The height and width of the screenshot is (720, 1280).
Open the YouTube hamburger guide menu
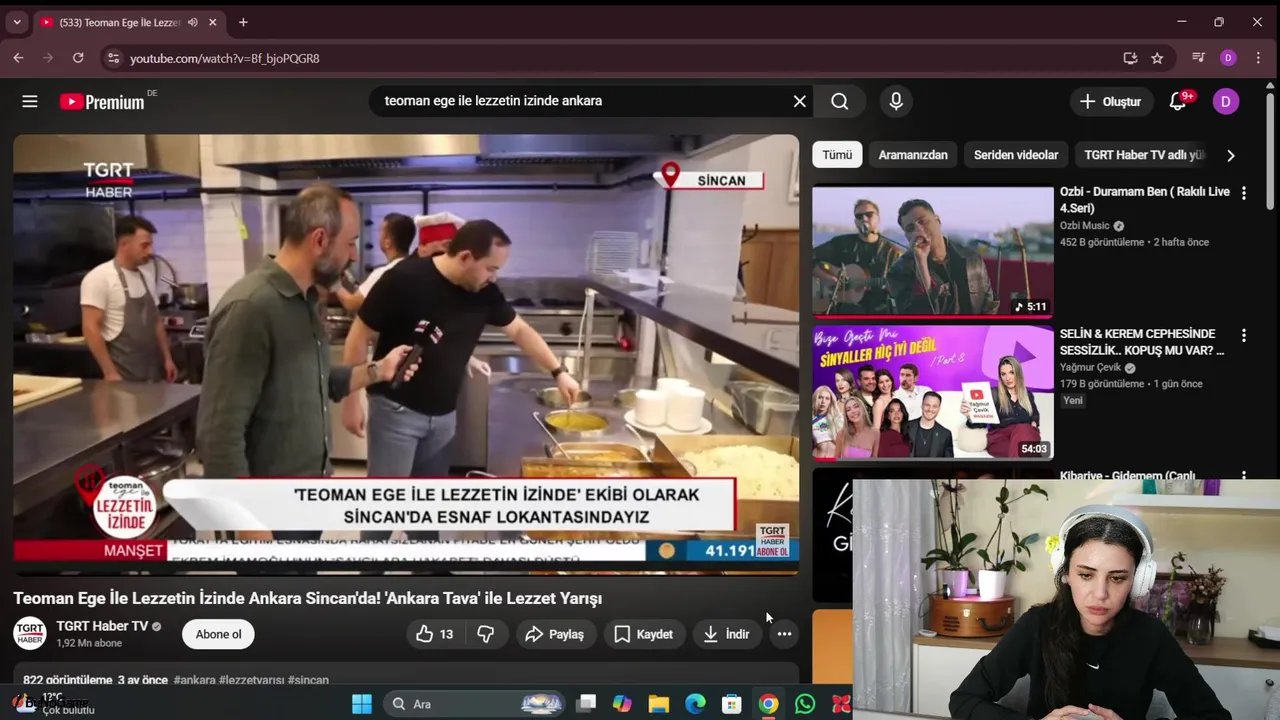click(30, 101)
